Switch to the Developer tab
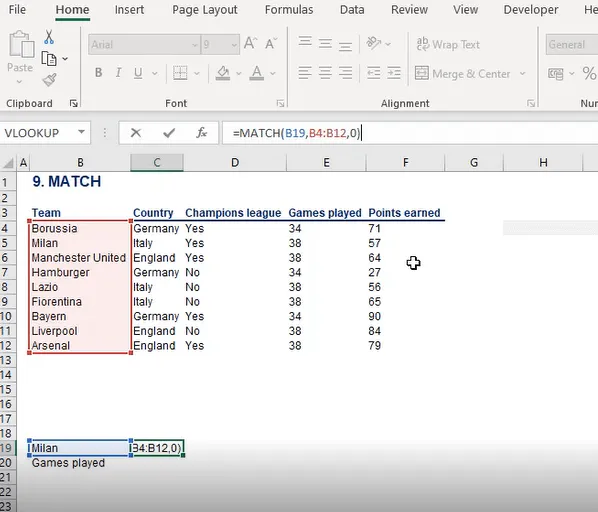Image resolution: width=598 pixels, height=512 pixels. (x=531, y=10)
